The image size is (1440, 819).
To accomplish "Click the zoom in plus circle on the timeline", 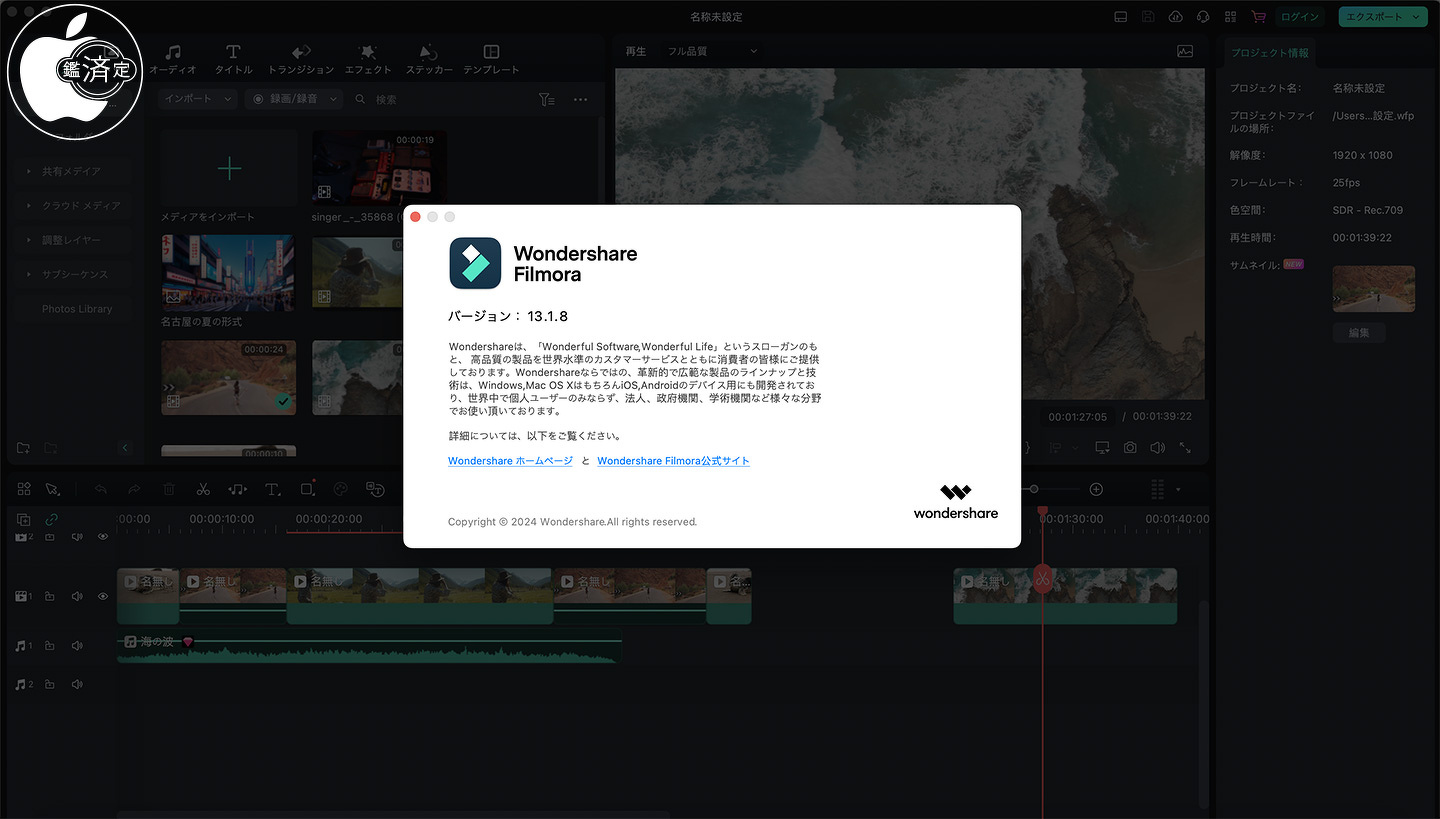I will tap(1096, 489).
